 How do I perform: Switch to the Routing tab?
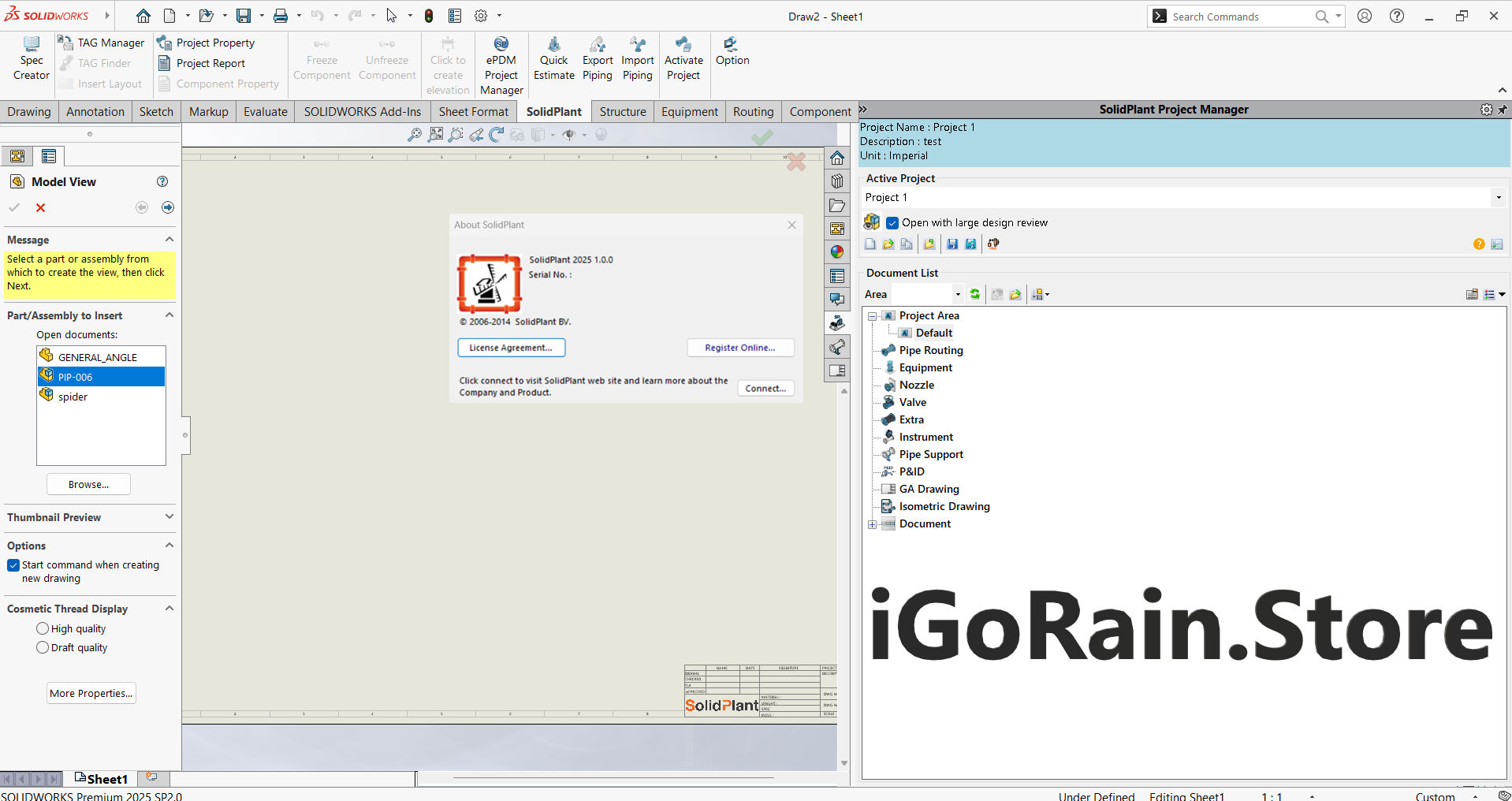click(x=753, y=112)
